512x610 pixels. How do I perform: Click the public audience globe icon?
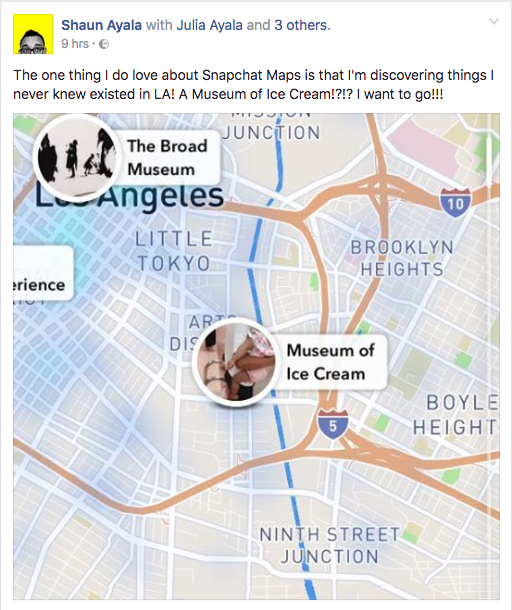(x=104, y=44)
